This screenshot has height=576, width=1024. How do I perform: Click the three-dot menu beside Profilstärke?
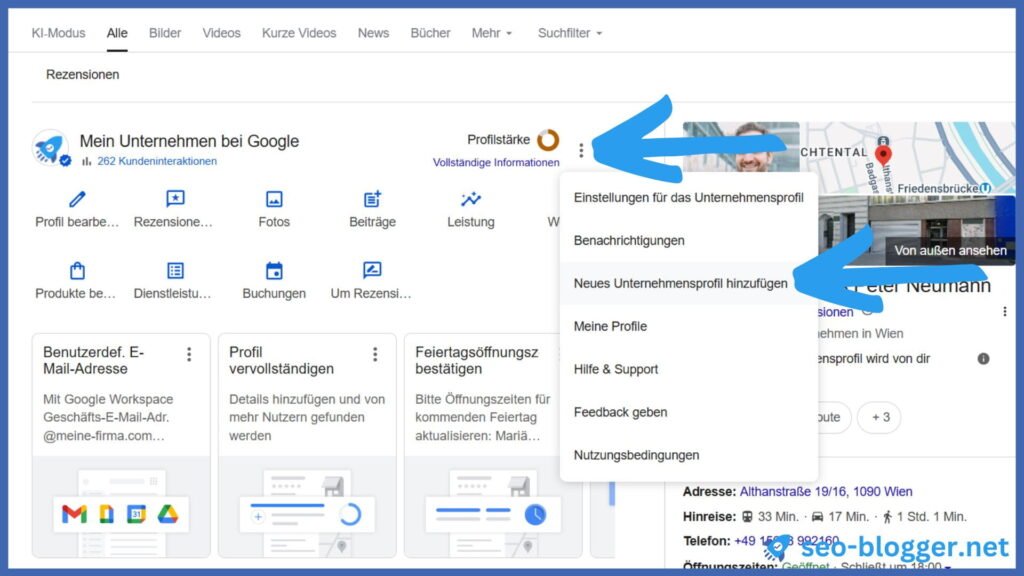click(x=581, y=151)
